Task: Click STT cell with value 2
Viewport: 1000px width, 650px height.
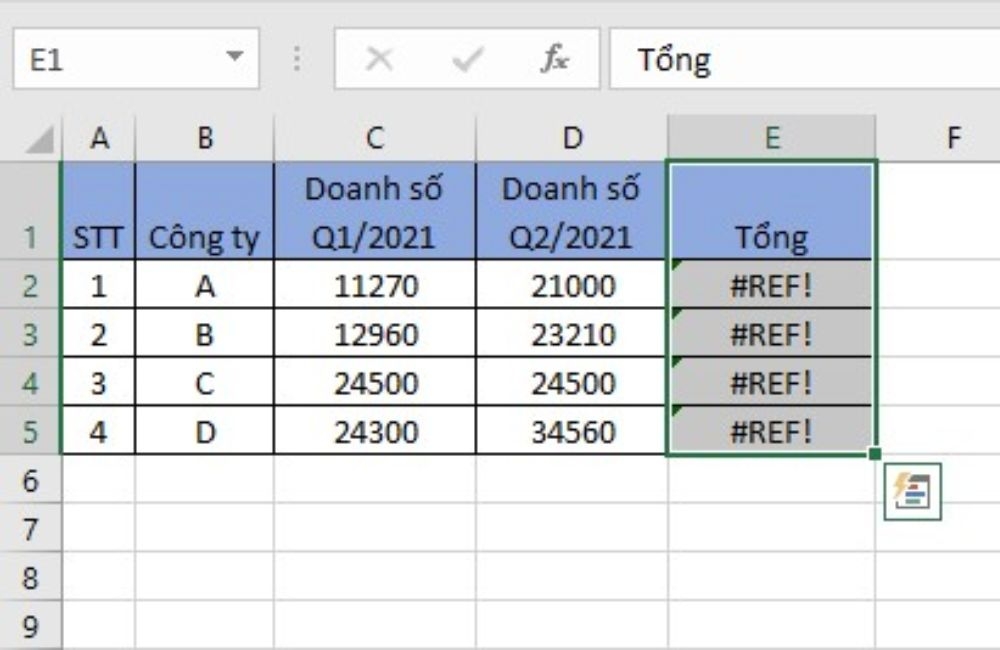Action: (99, 333)
